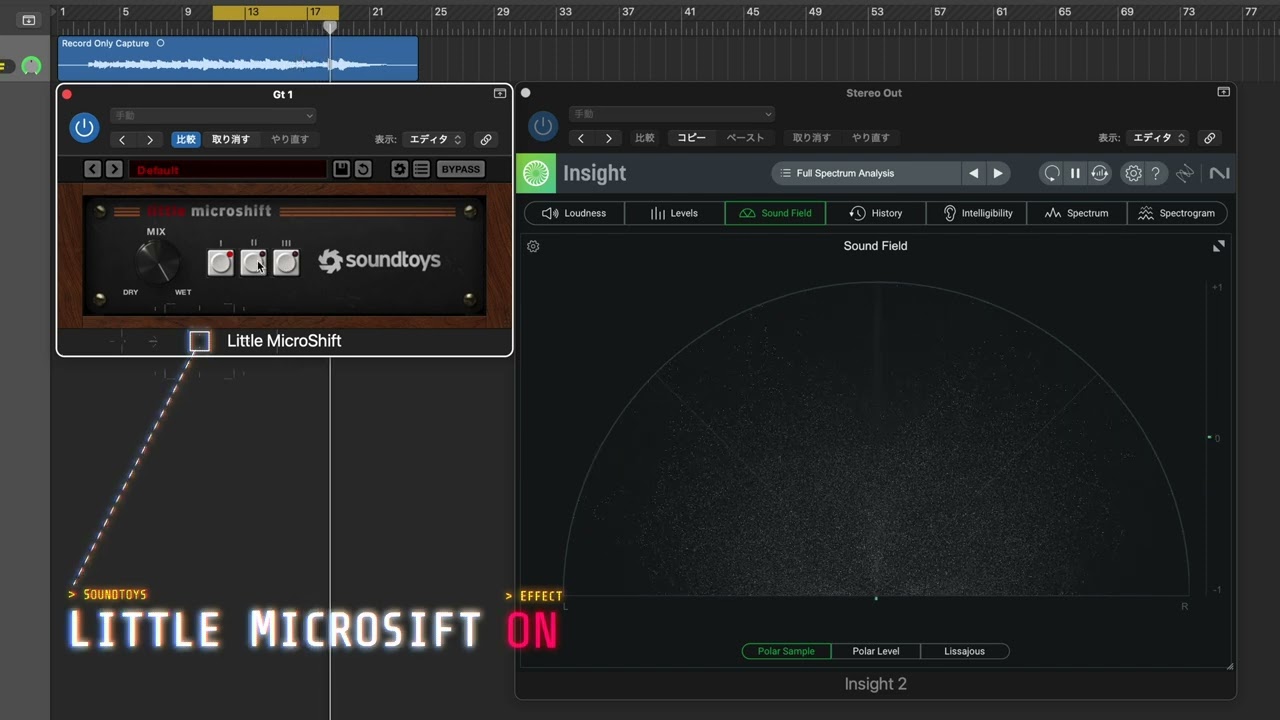Open Insight help question mark
The image size is (1280, 720).
click(x=1155, y=173)
